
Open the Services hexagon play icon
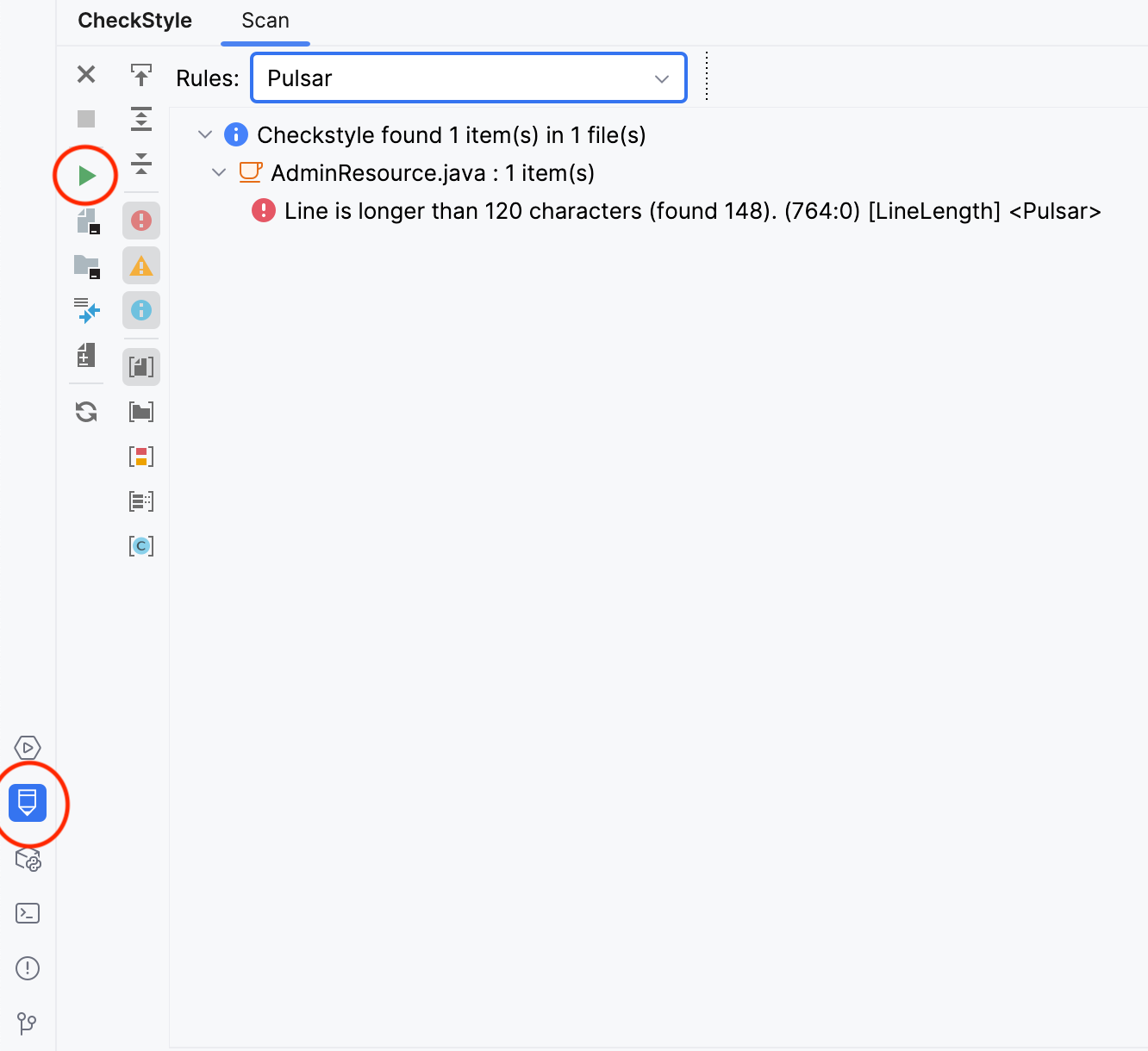click(28, 748)
